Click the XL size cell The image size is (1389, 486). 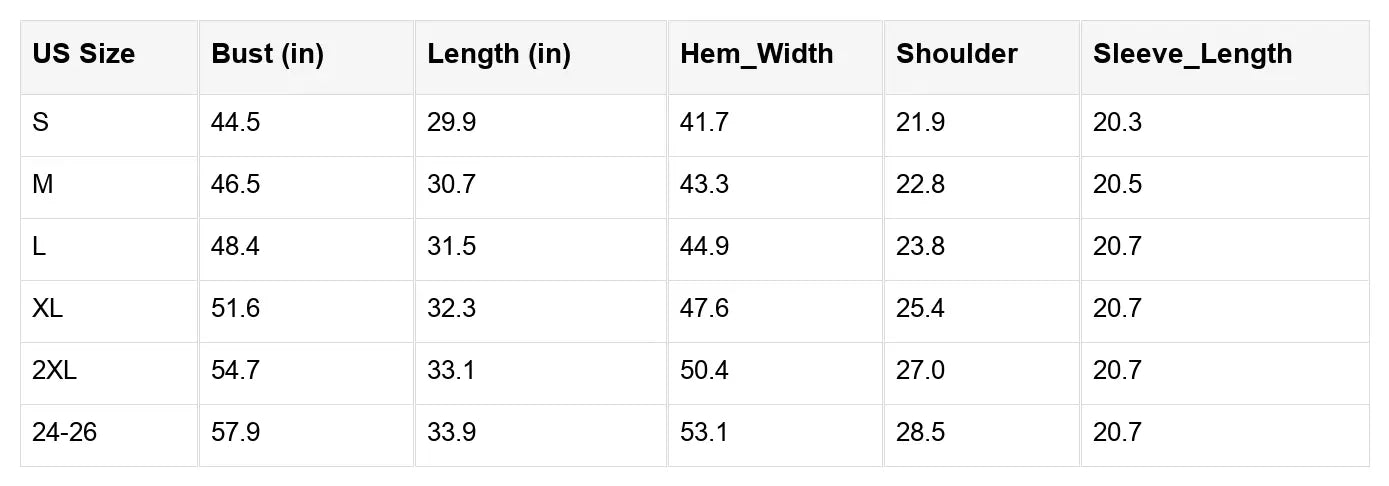47,309
